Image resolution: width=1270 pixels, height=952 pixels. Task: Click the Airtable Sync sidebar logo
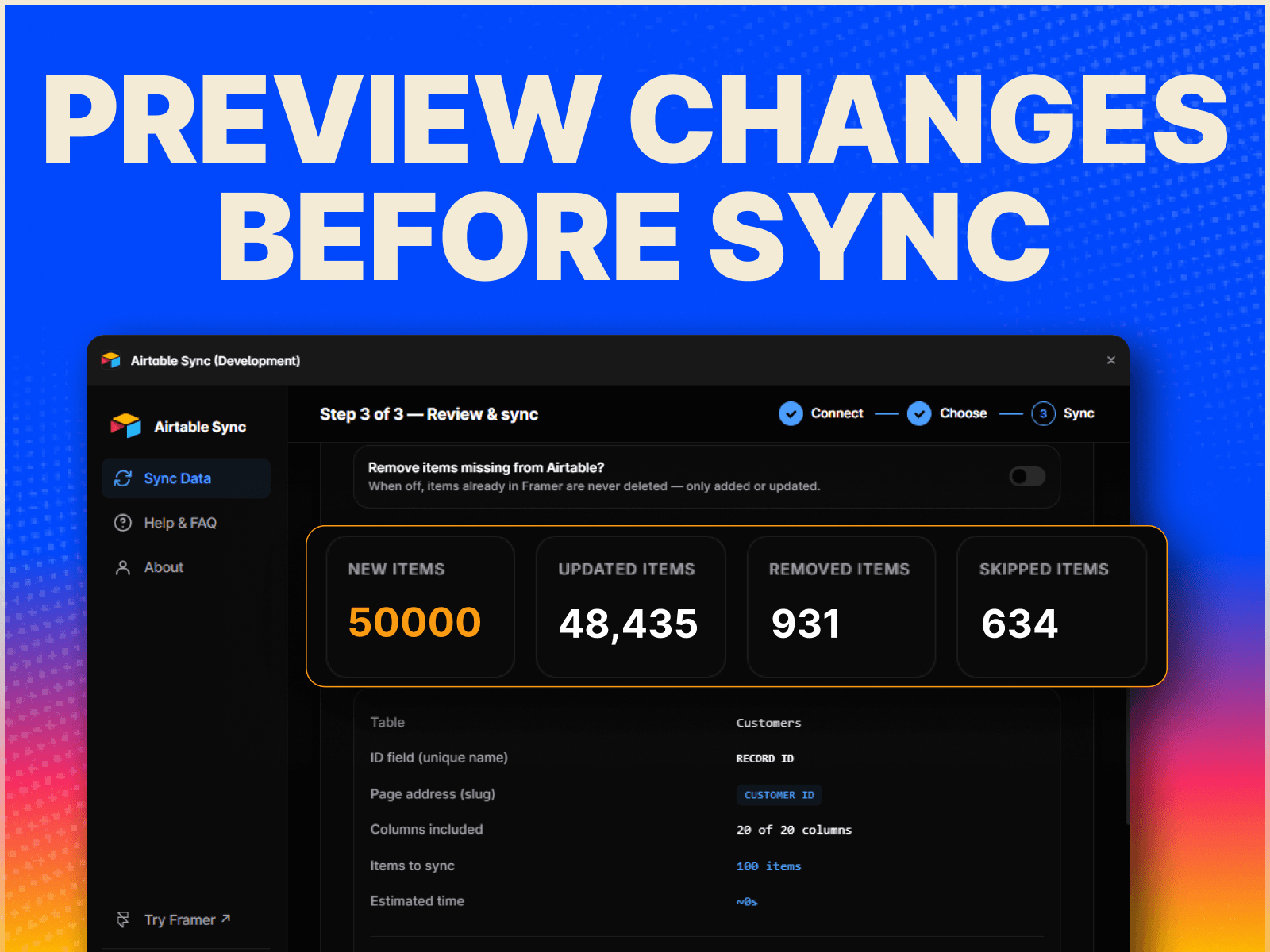click(x=125, y=426)
